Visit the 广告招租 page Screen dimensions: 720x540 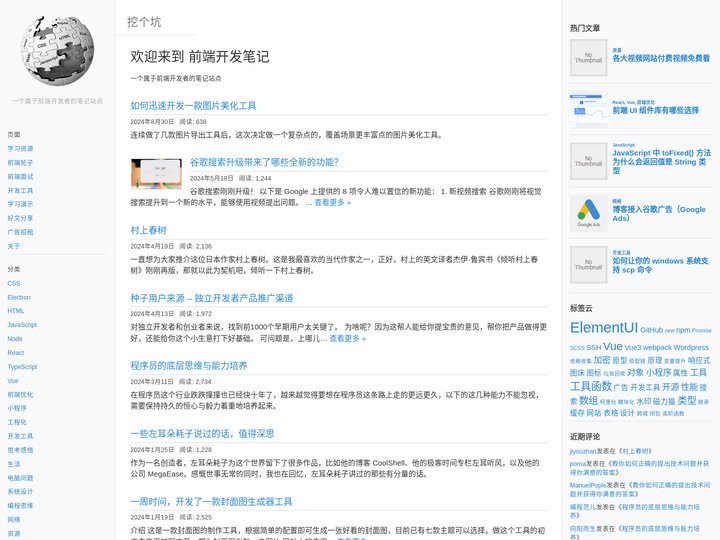(20, 232)
